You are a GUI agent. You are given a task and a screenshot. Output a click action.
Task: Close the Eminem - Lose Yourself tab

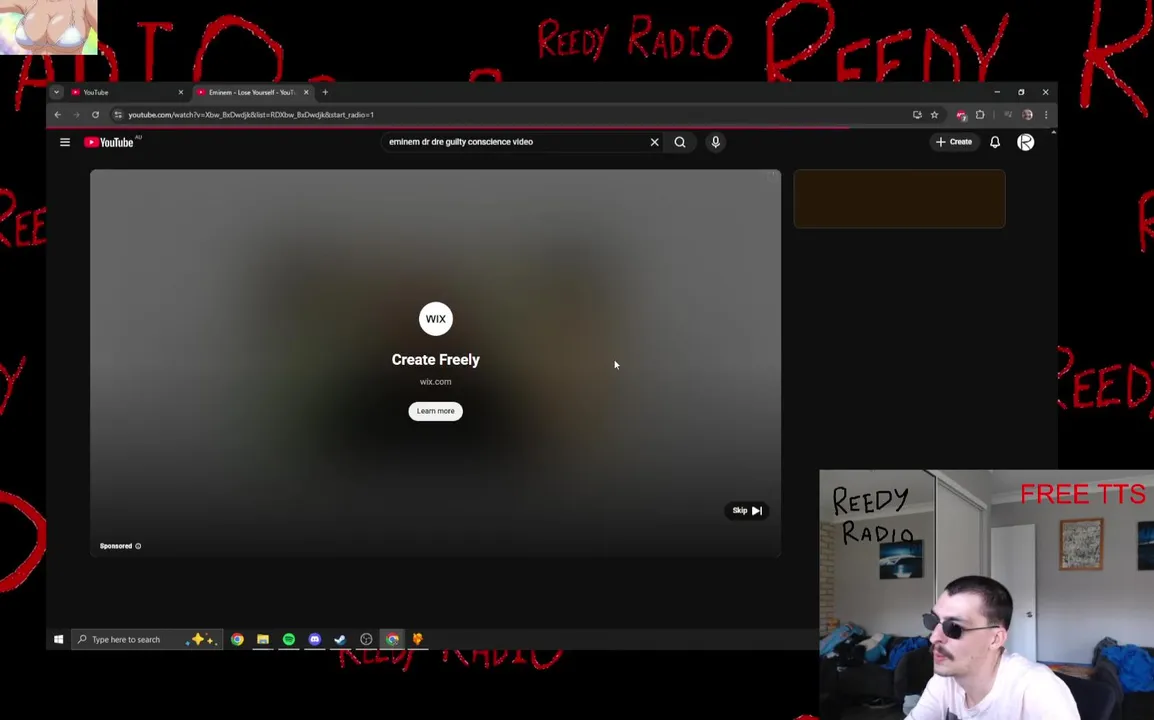coord(306,92)
